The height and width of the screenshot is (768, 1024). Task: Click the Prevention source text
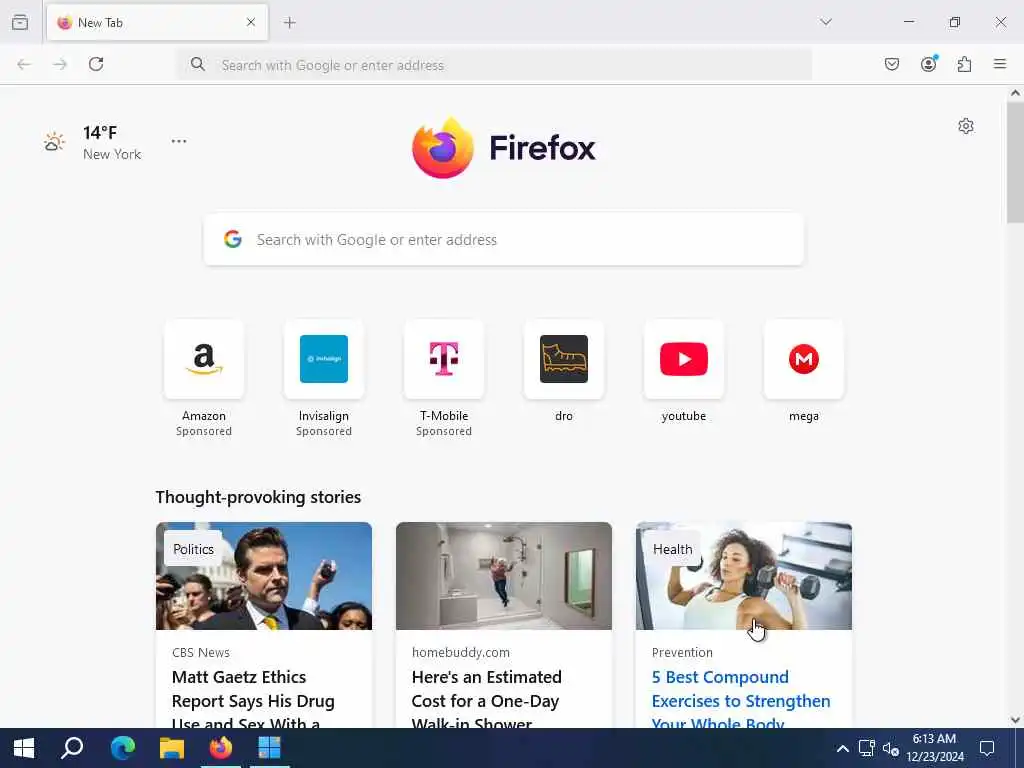[x=682, y=652]
